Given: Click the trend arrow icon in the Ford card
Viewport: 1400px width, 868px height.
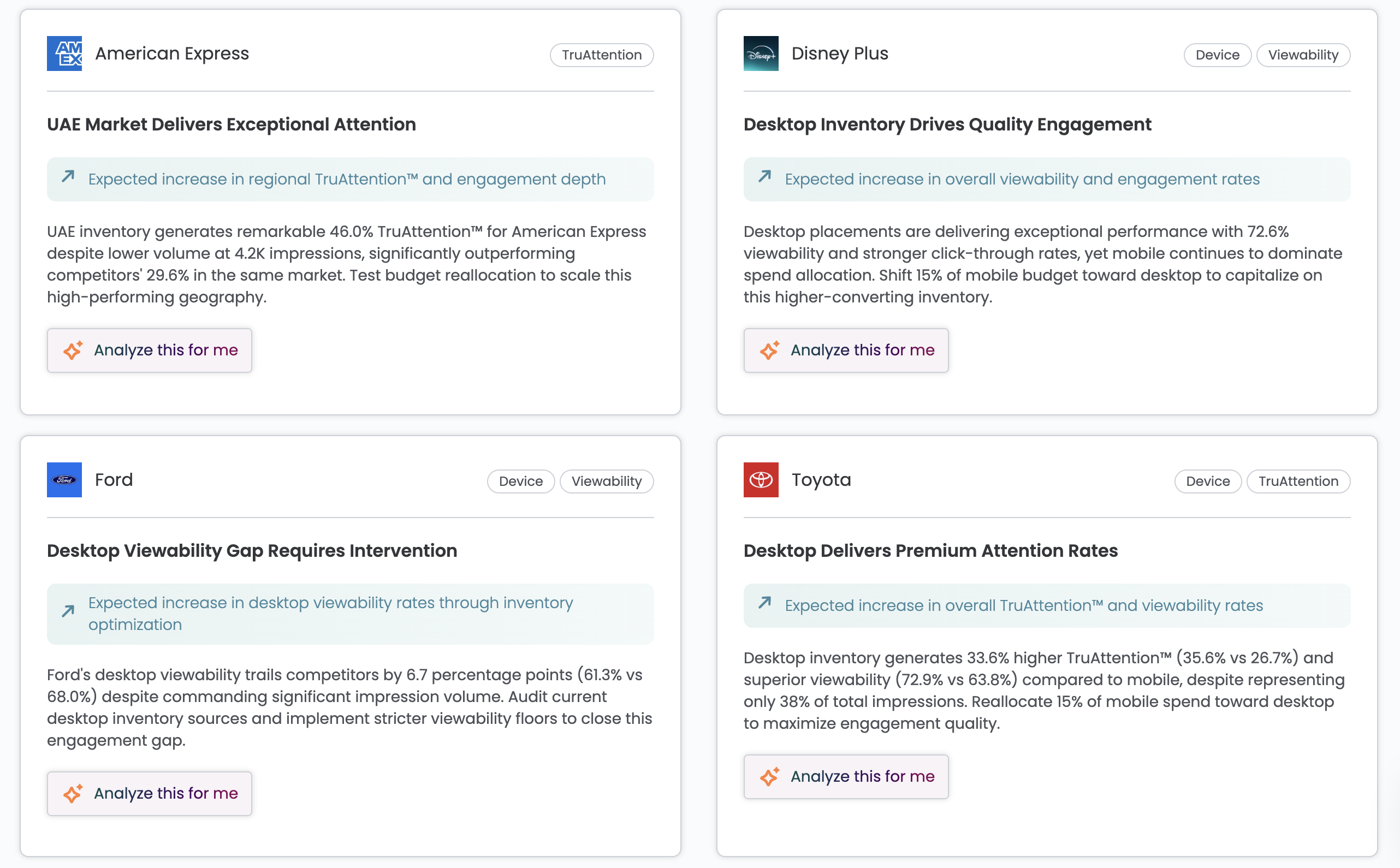Looking at the screenshot, I should point(68,611).
